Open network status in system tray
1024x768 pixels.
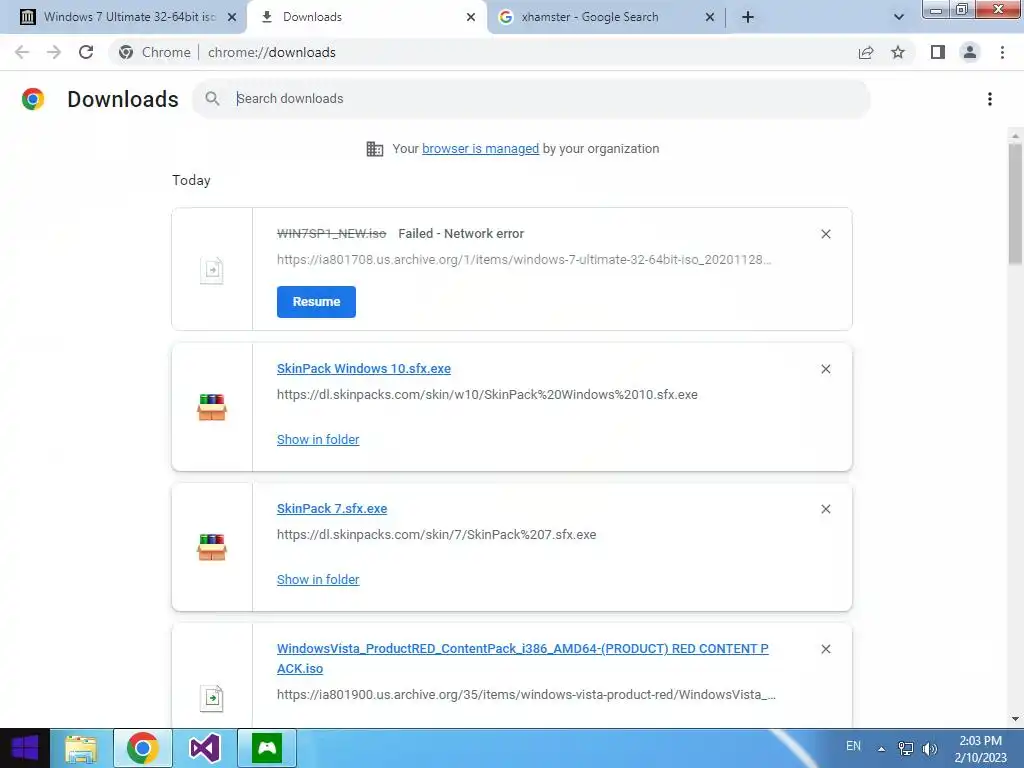[906, 748]
